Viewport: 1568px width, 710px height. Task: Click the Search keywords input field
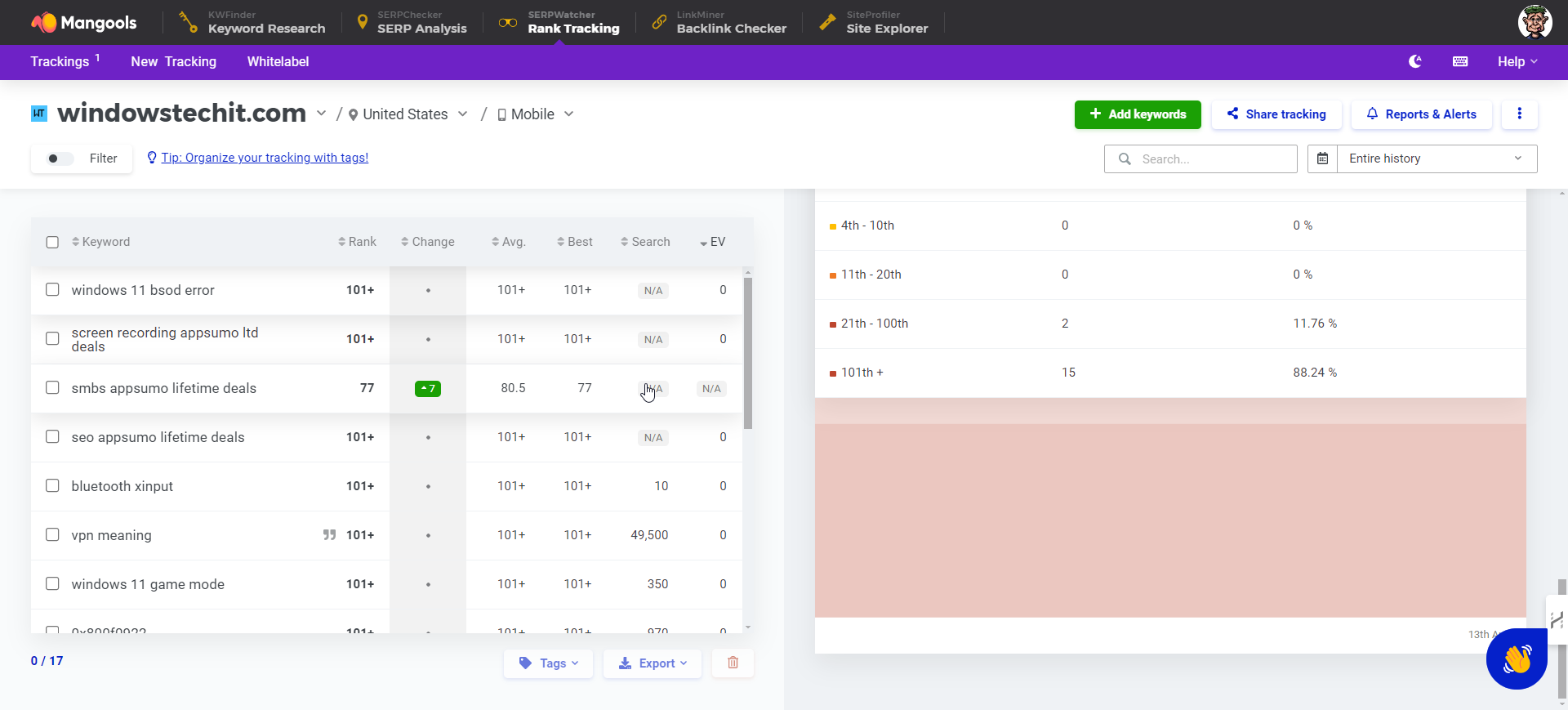point(1200,159)
